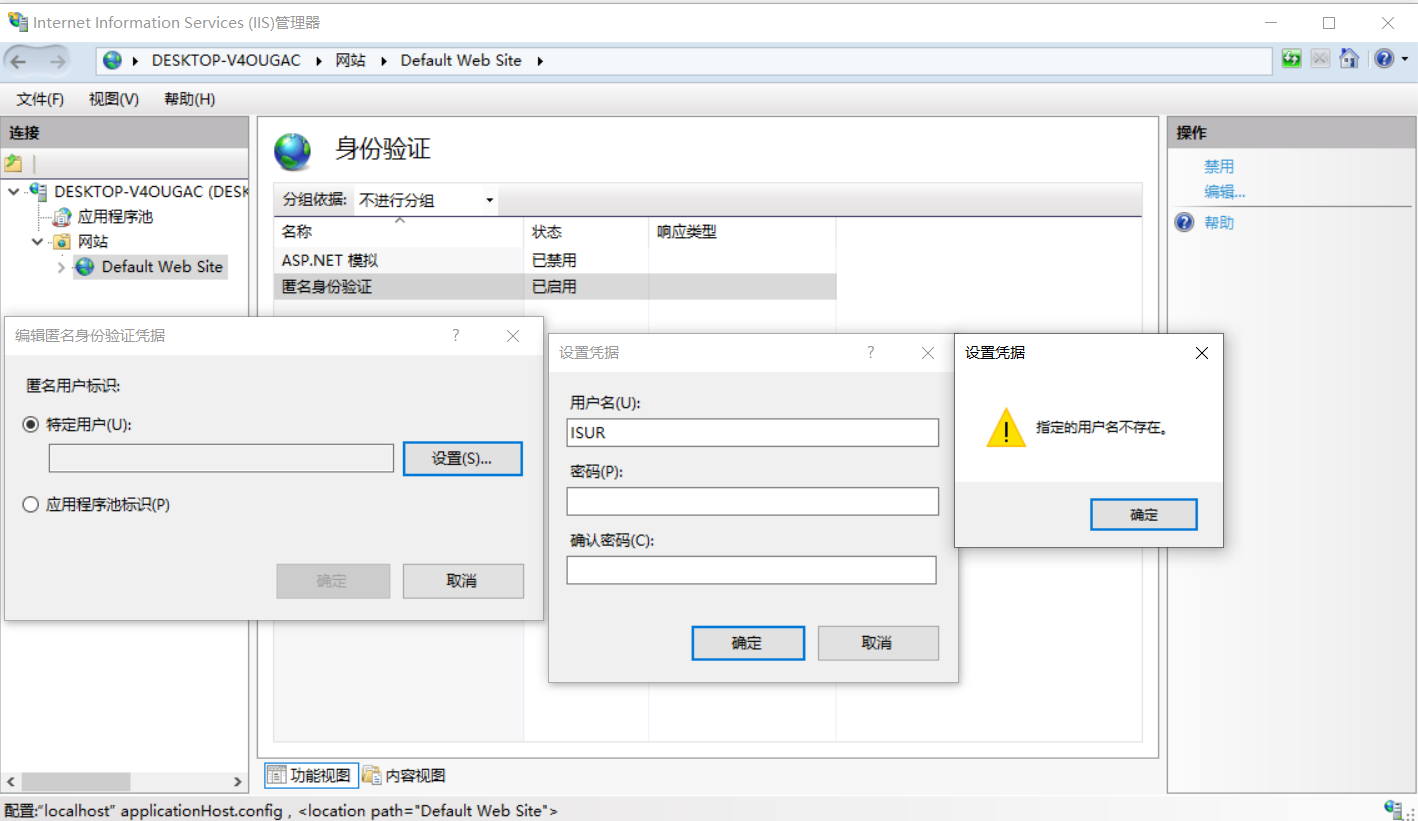Select 应用程序池 in the tree
This screenshot has width=1418, height=821.
coord(115,216)
